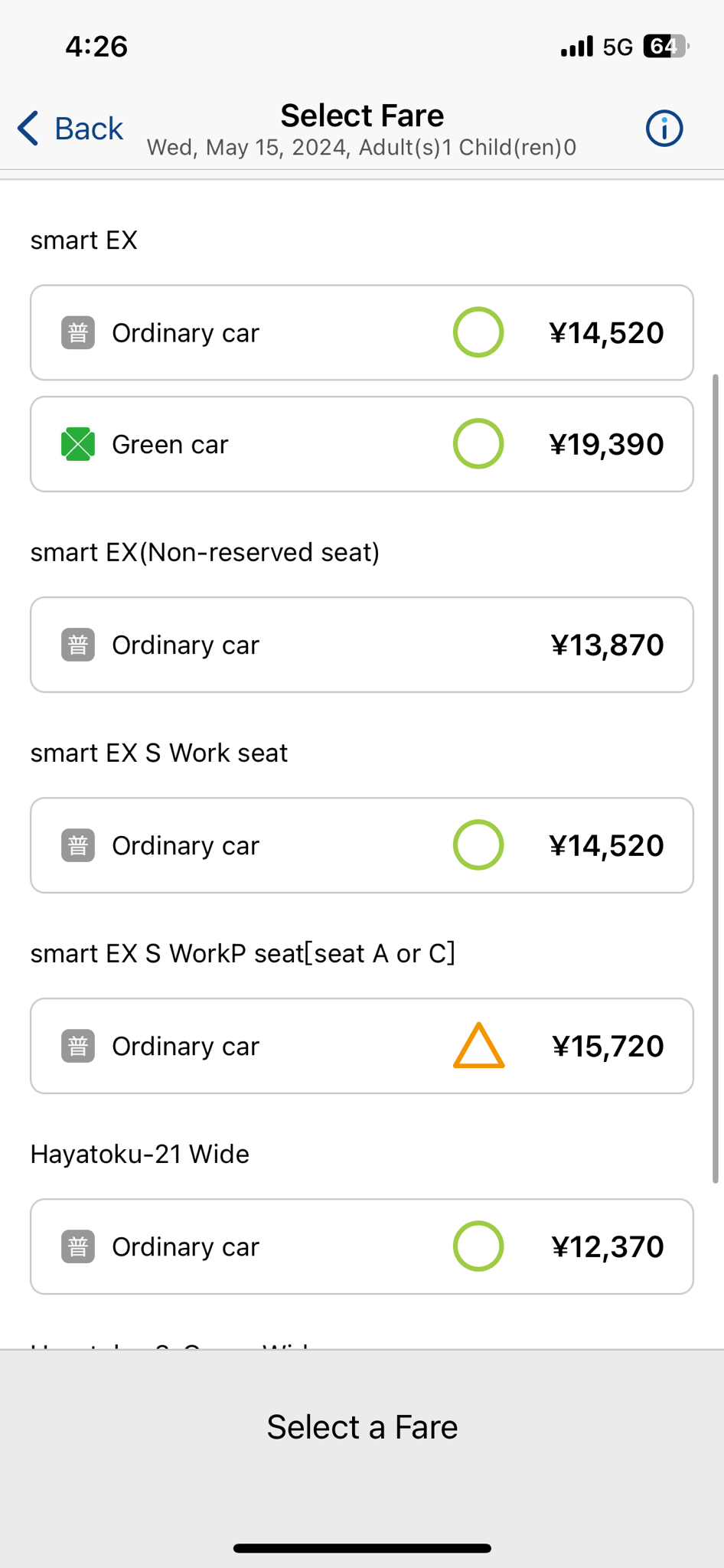Tap the ordinary car icon for Hayatoku-21 Wide
The width and height of the screenshot is (724, 1568).
point(78,1246)
